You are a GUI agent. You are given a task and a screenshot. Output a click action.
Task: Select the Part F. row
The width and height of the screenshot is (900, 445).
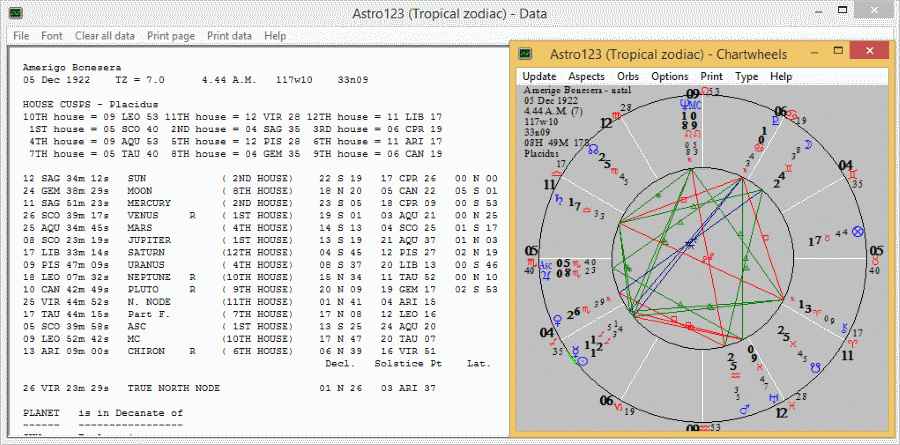click(x=230, y=314)
